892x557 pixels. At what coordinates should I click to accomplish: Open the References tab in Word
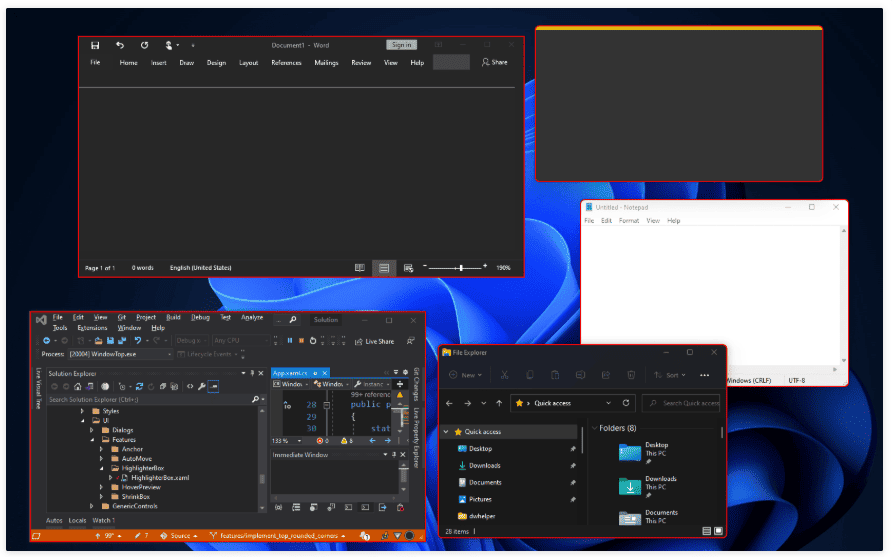click(x=286, y=63)
